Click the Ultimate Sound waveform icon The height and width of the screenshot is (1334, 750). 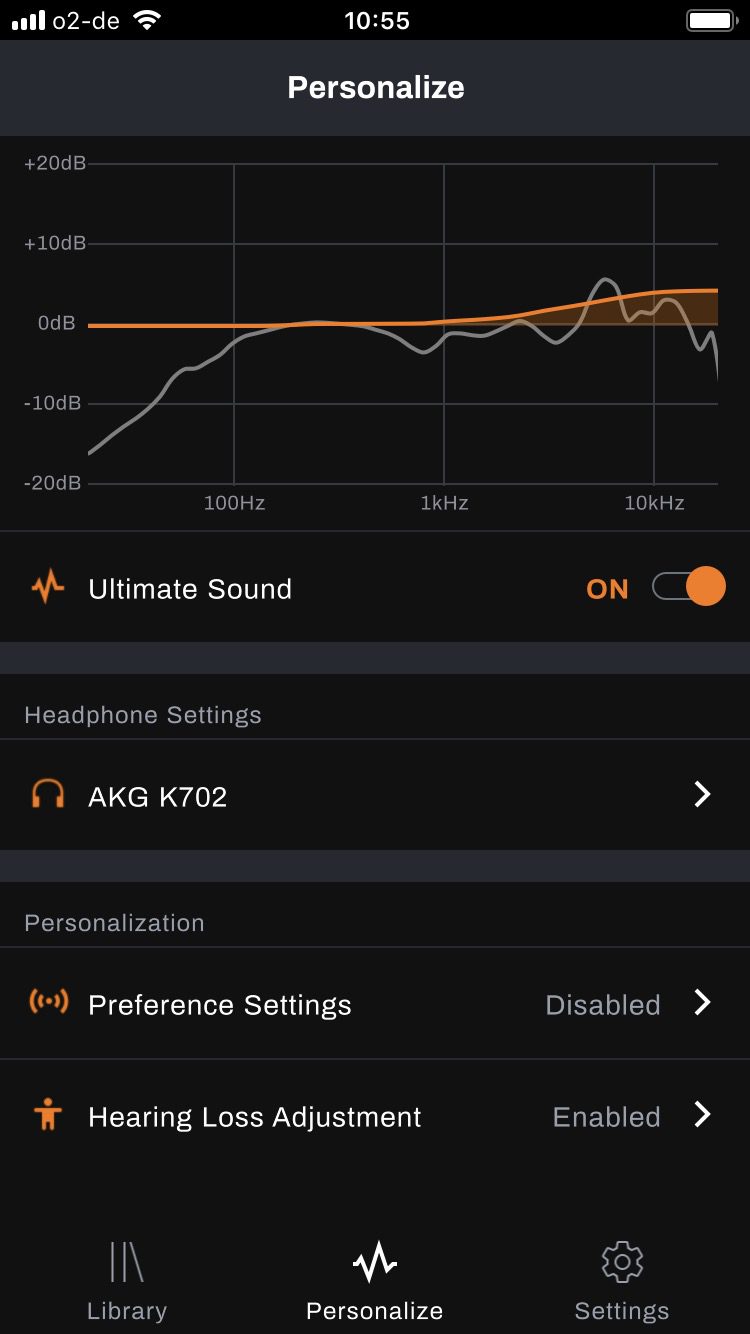(47, 588)
